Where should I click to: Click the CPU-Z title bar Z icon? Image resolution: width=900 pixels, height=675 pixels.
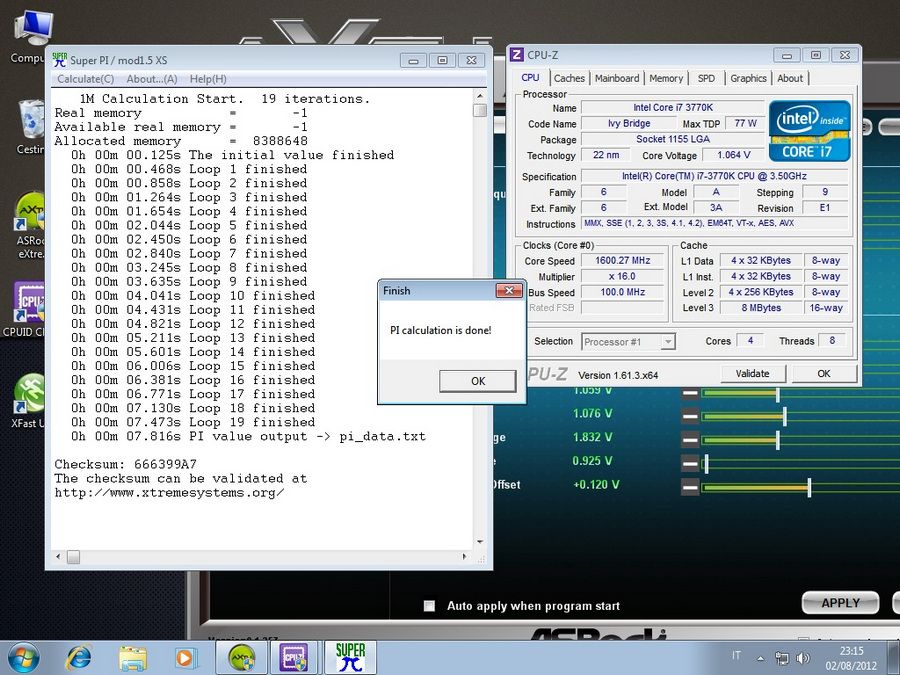point(517,55)
